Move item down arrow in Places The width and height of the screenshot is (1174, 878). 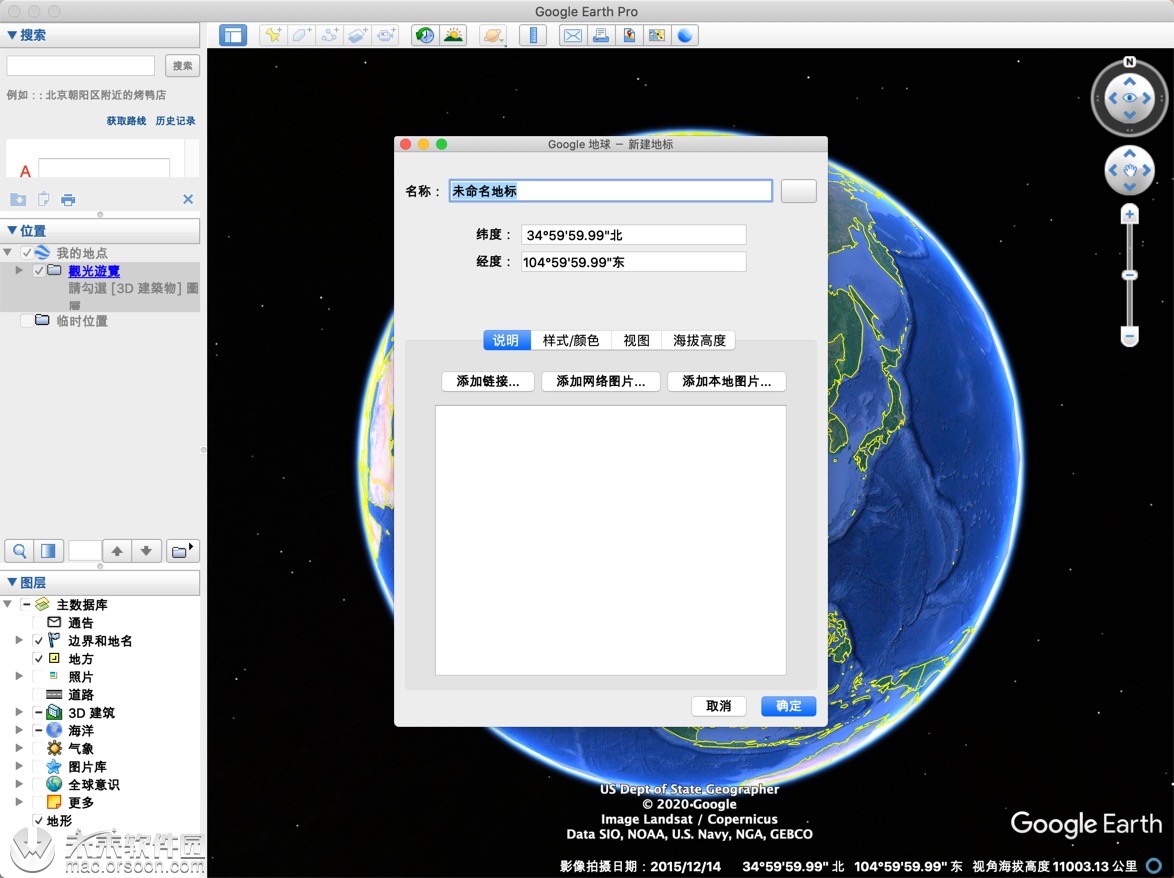click(146, 551)
